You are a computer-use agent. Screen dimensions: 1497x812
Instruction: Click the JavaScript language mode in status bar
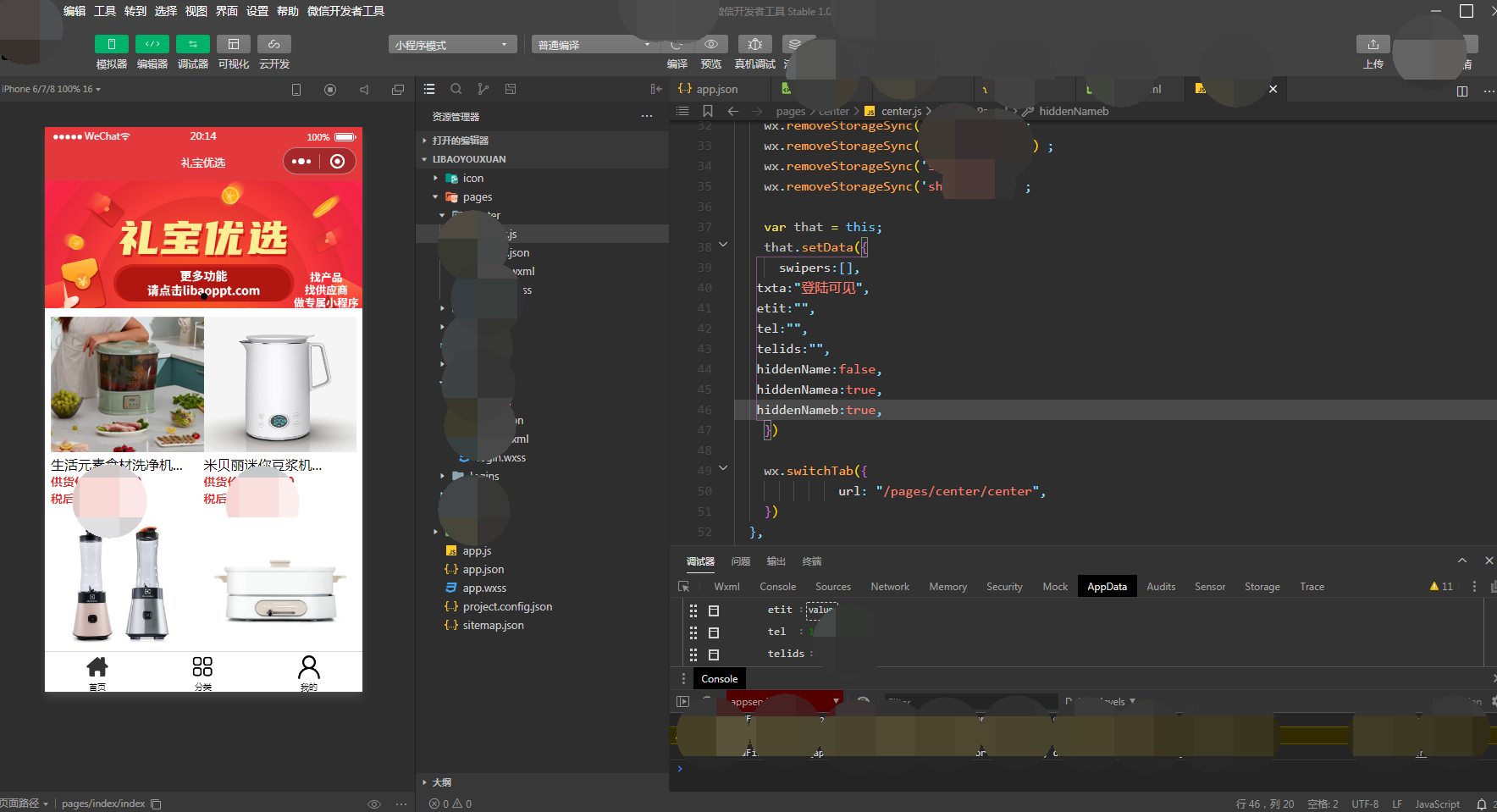coord(1437,804)
